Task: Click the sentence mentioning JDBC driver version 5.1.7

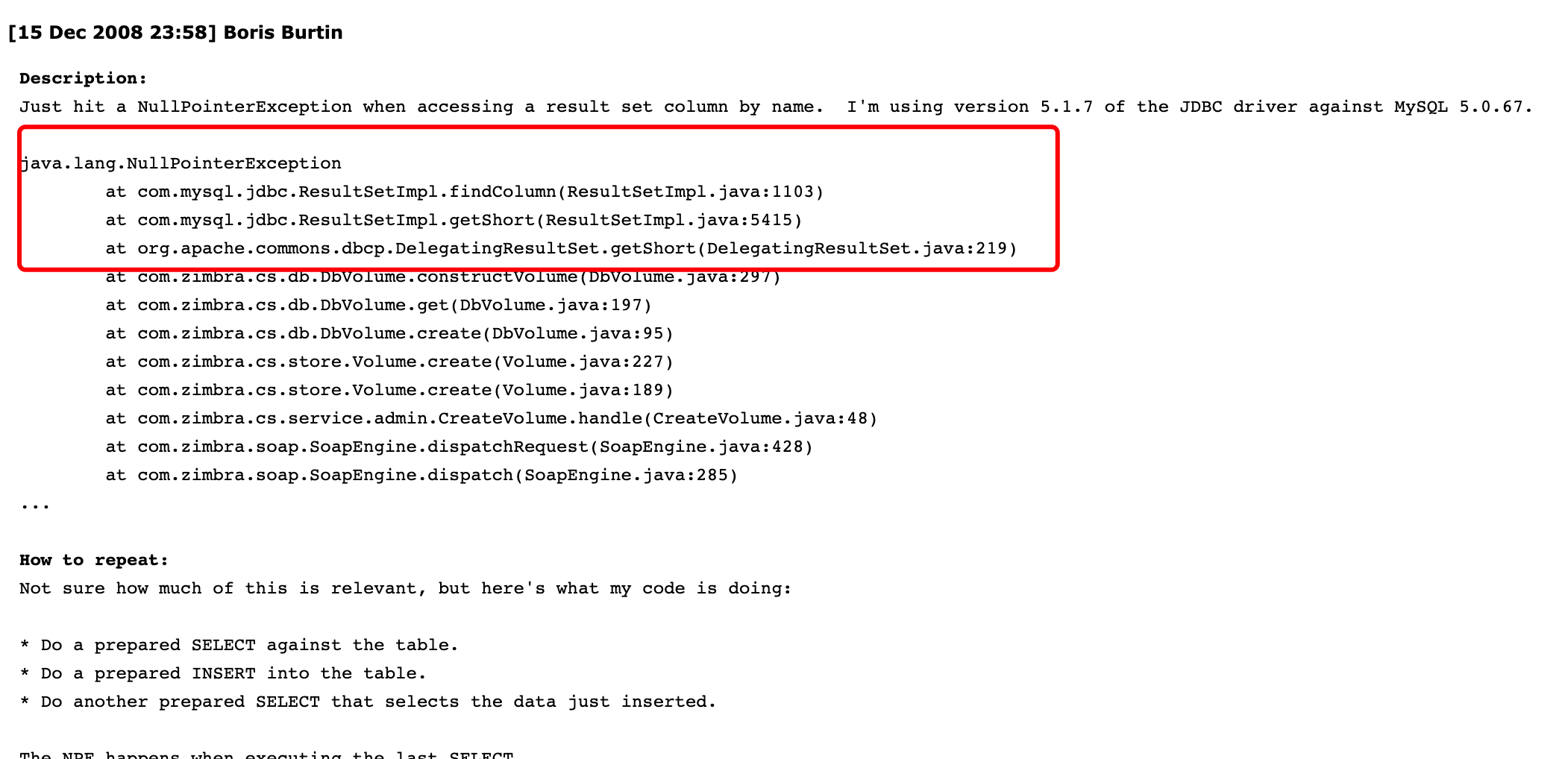Action: click(1190, 107)
